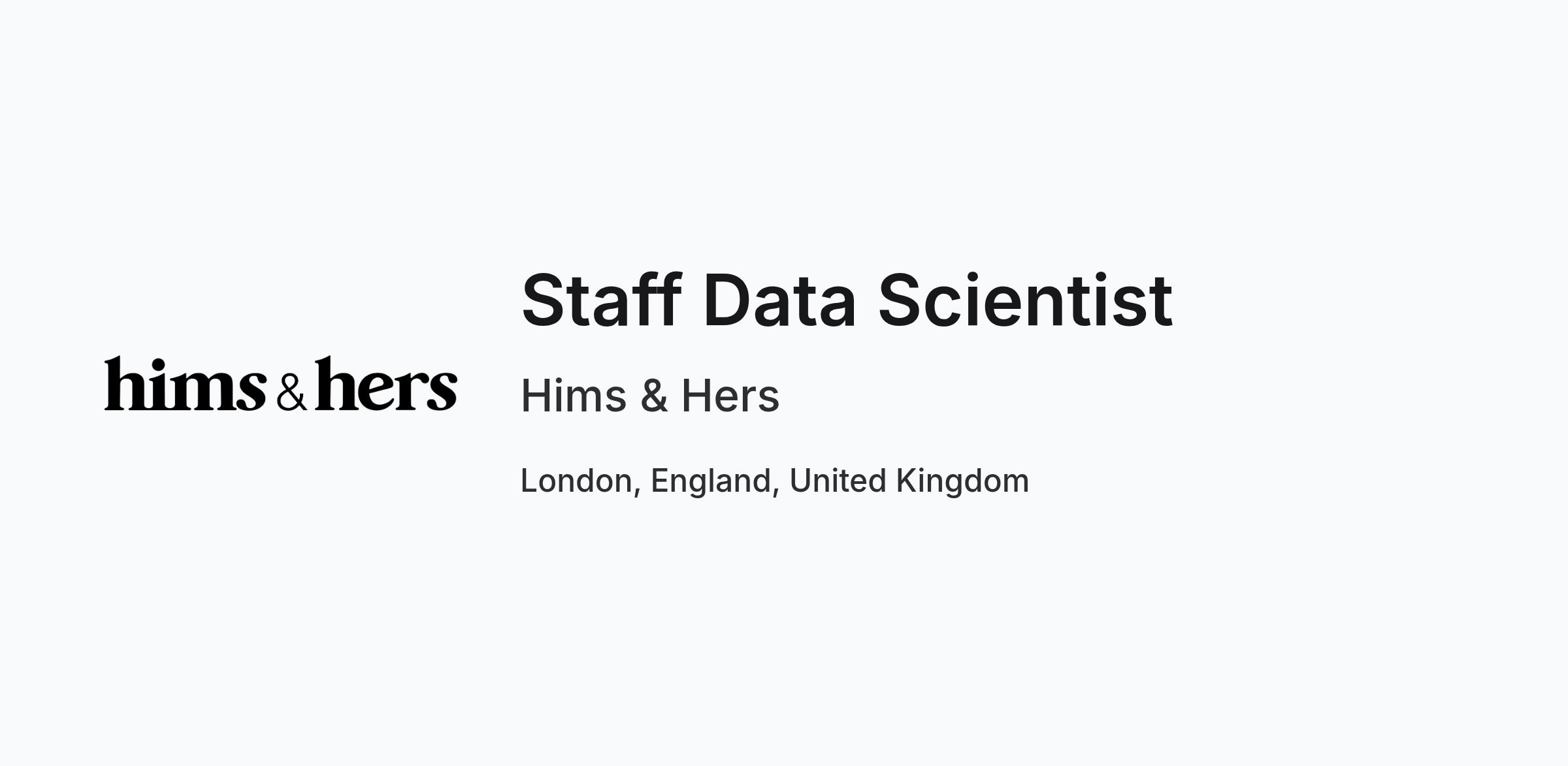
Task: Select the London, England, United Kingdom location
Action: [x=775, y=481]
